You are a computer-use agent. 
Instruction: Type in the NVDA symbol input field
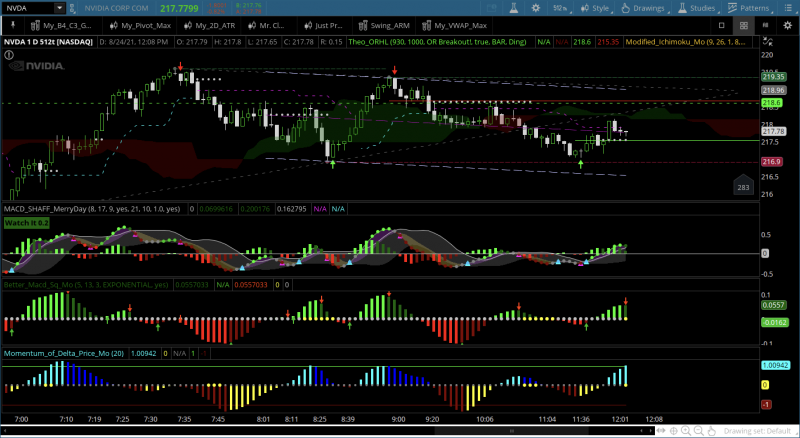click(x=30, y=8)
